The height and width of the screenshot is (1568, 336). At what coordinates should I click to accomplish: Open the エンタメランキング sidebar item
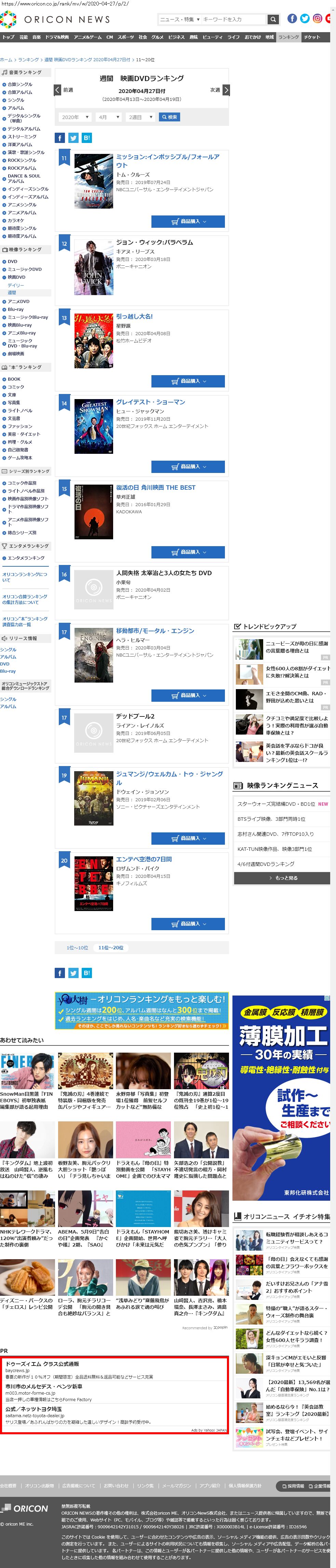26,557
